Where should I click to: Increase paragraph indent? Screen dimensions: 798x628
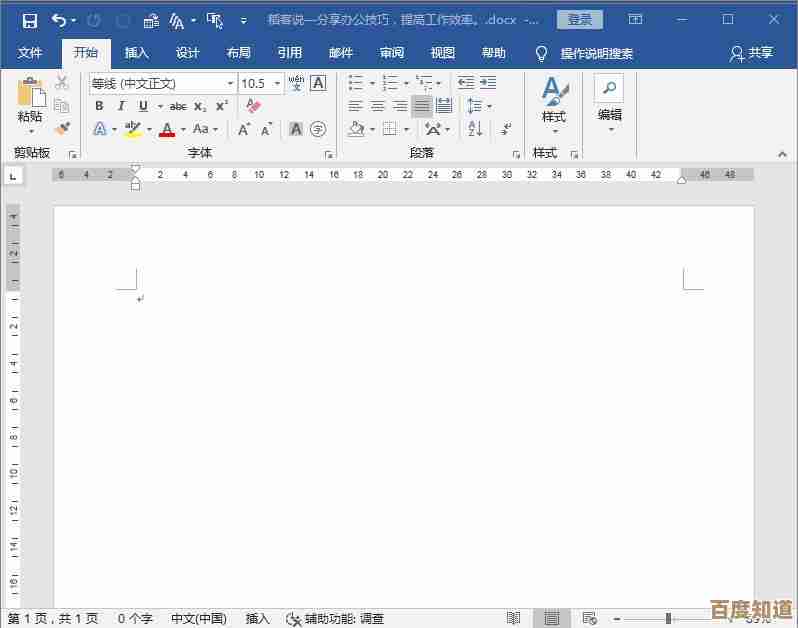488,82
